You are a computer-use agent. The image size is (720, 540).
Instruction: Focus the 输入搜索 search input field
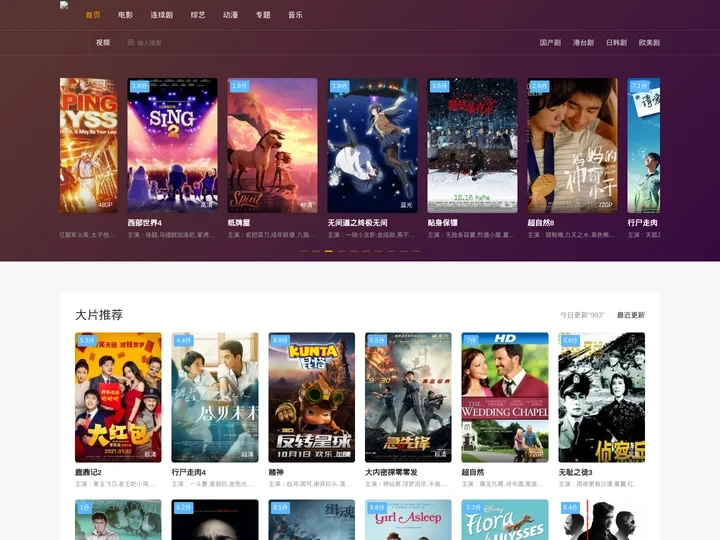coord(149,43)
